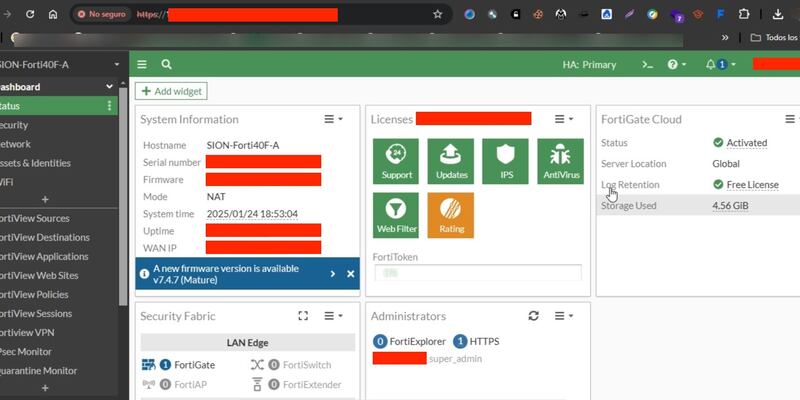Screen dimensions: 800x400
Task: Click the AntiVirus license tile
Action: pos(561,161)
